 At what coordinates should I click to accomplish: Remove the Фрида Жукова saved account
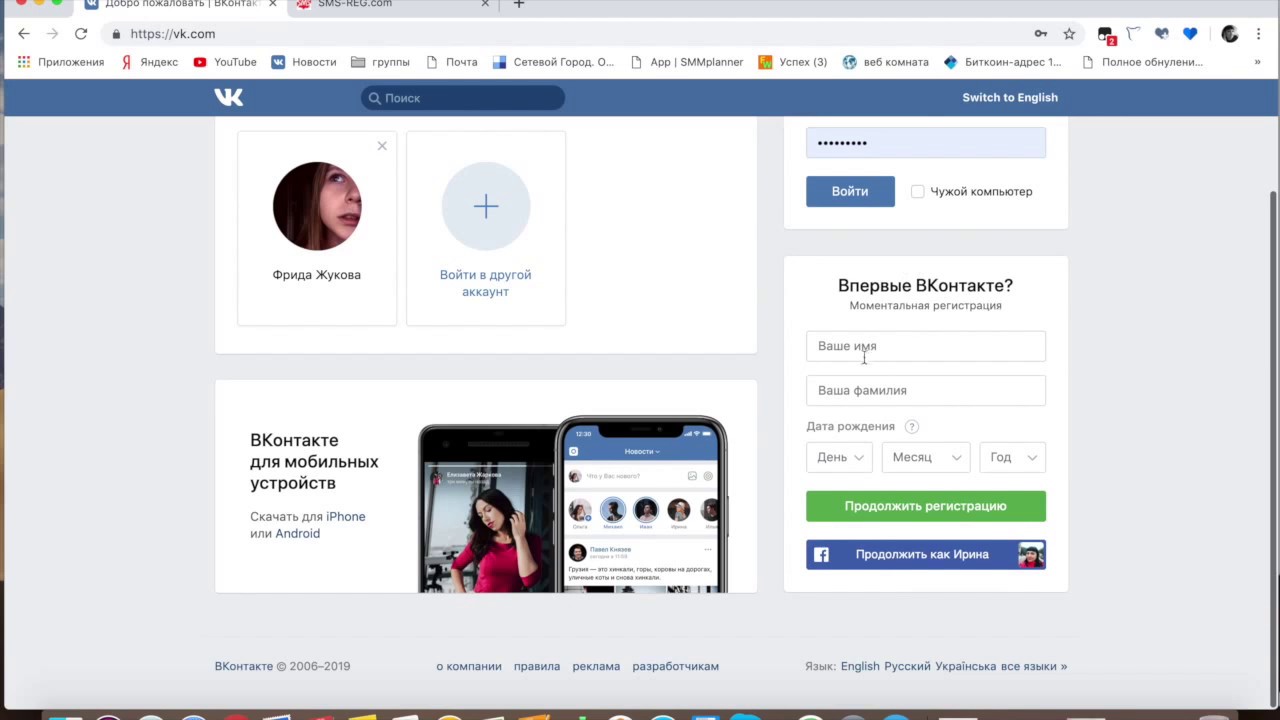point(382,146)
